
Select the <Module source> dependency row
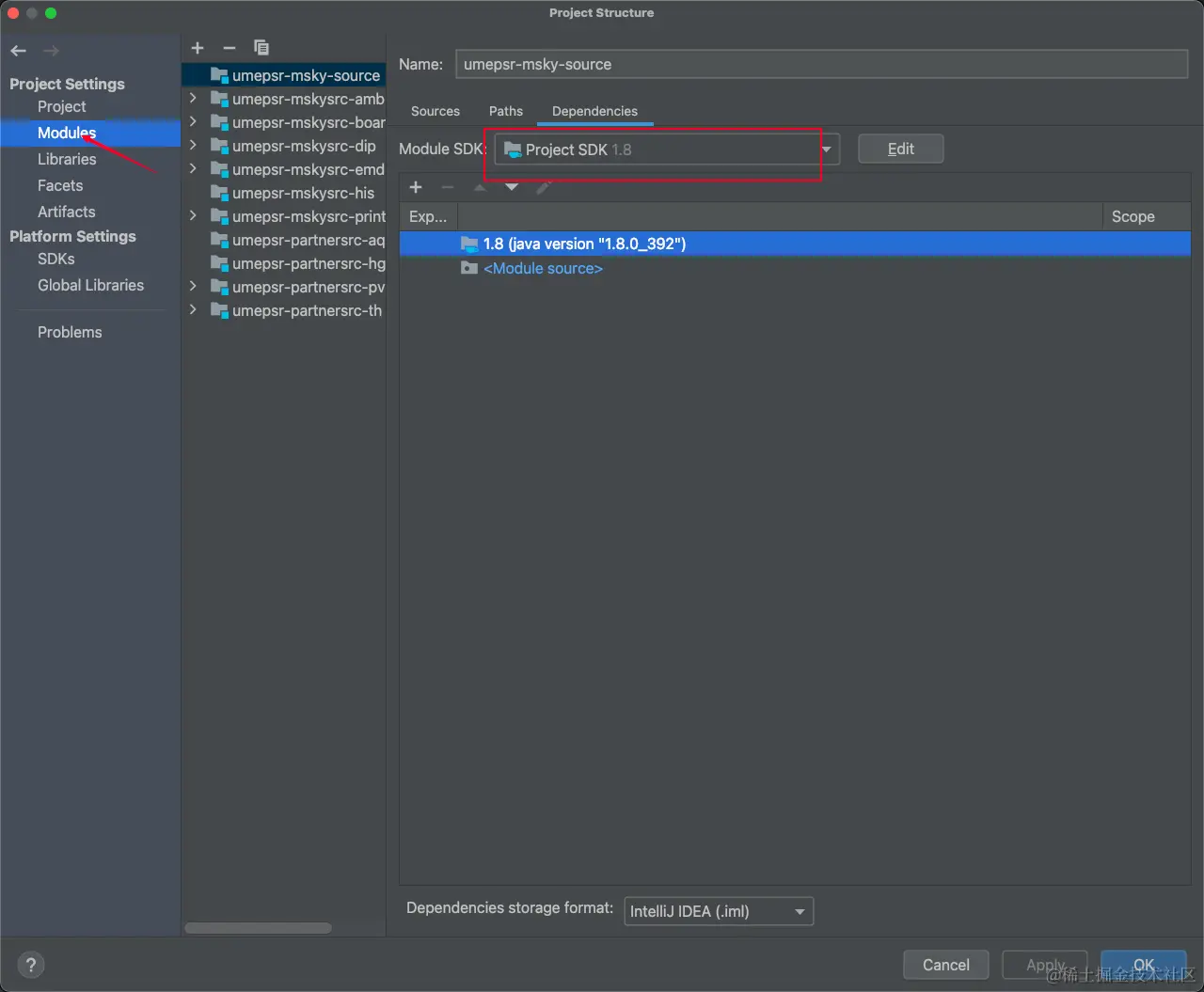pyautogui.click(x=795, y=268)
